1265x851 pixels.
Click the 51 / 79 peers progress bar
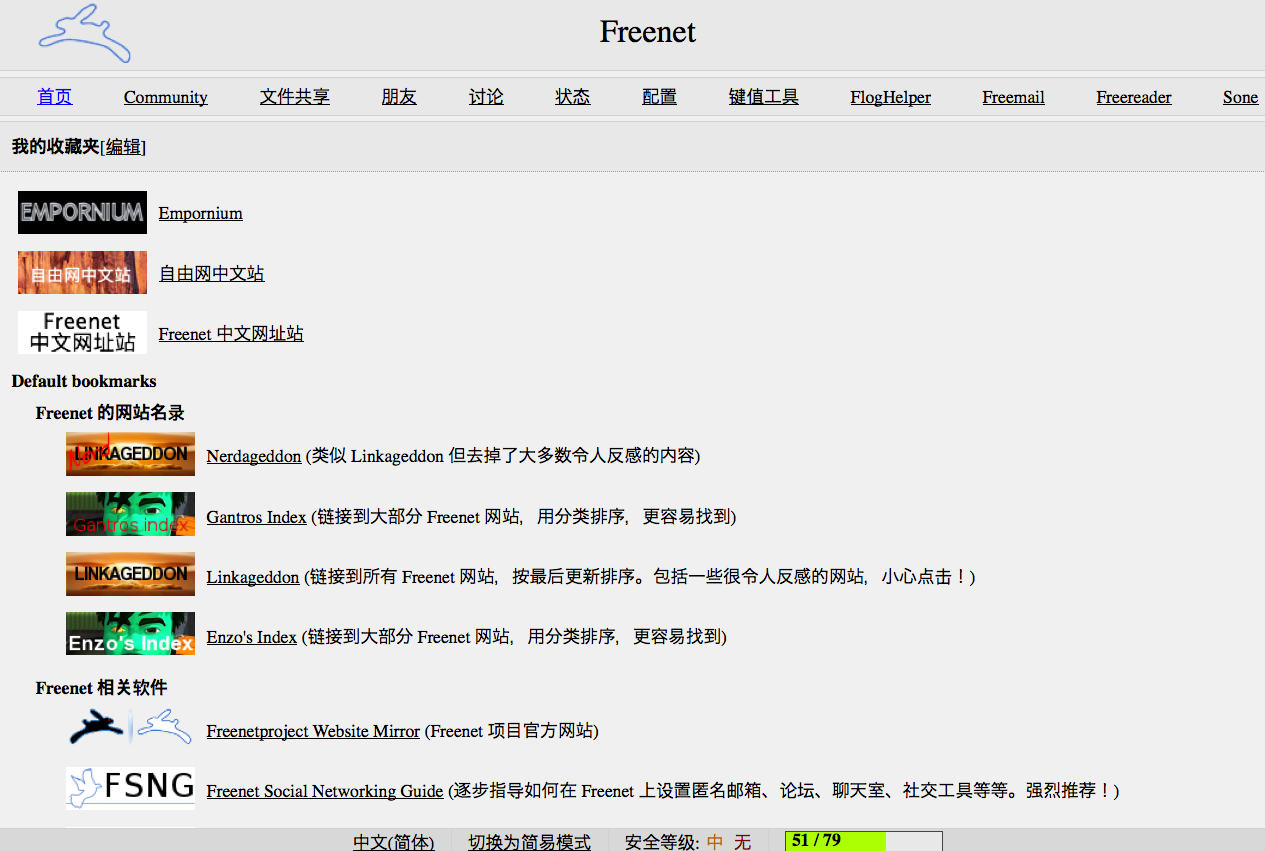point(864,841)
